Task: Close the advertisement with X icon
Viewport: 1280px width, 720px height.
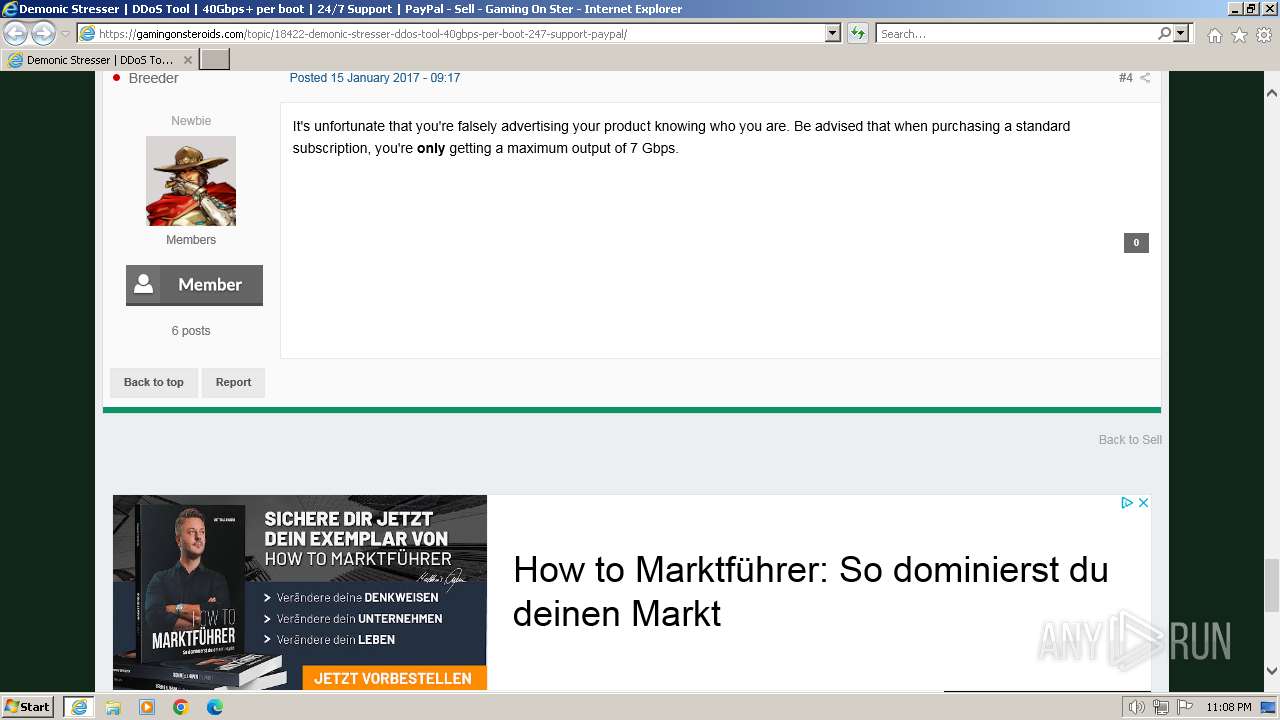Action: pos(1143,503)
